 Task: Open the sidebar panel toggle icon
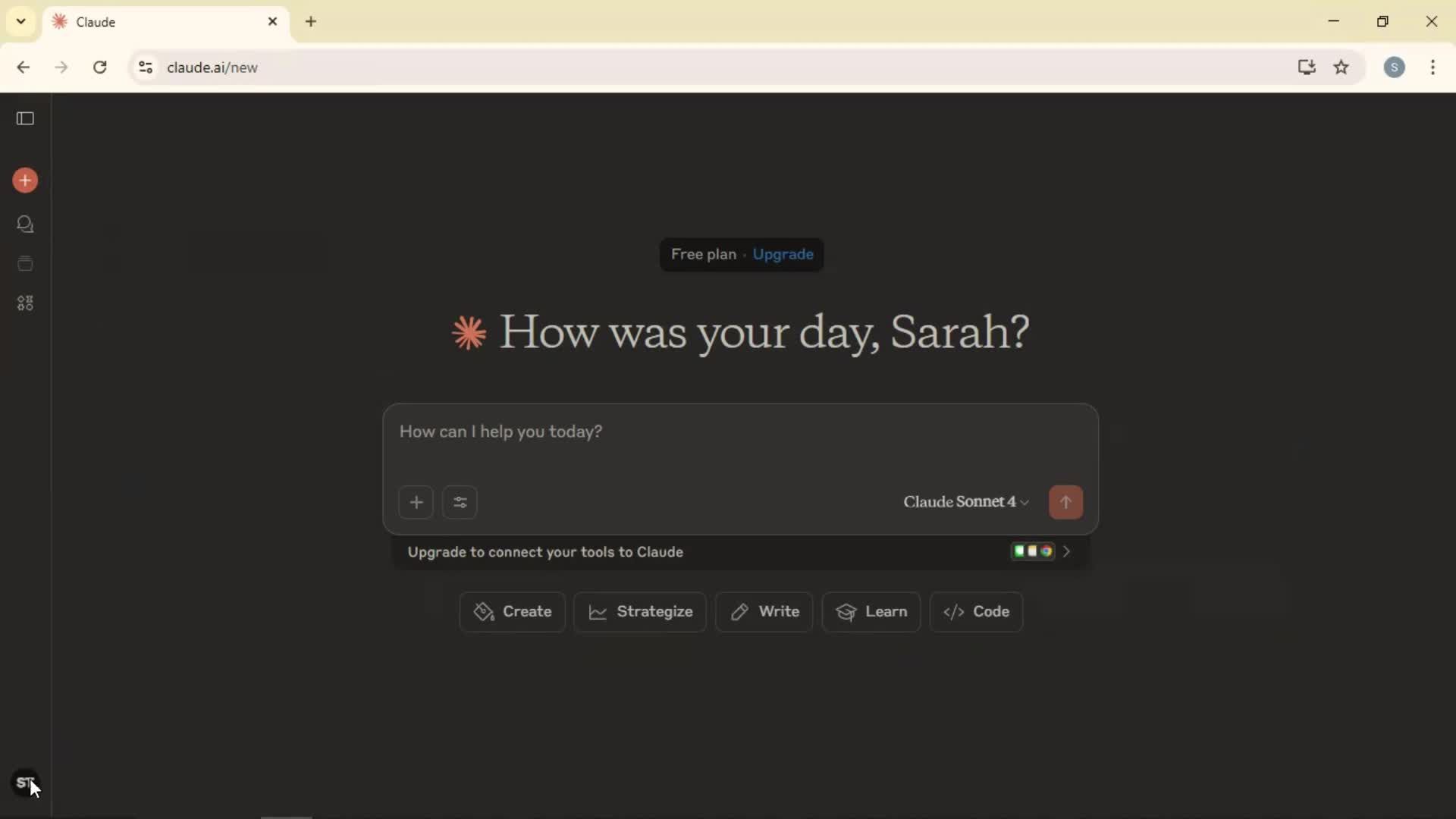click(25, 118)
